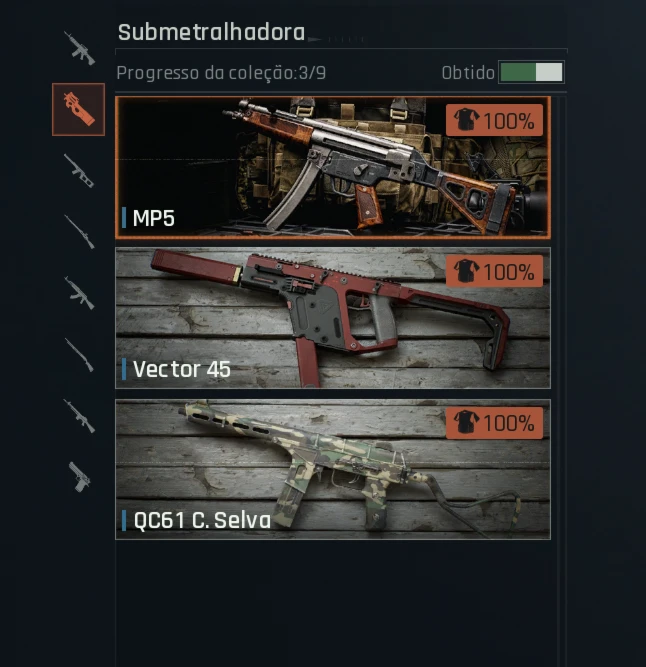Select the long thin sniper rifle icon

[x=79, y=232]
